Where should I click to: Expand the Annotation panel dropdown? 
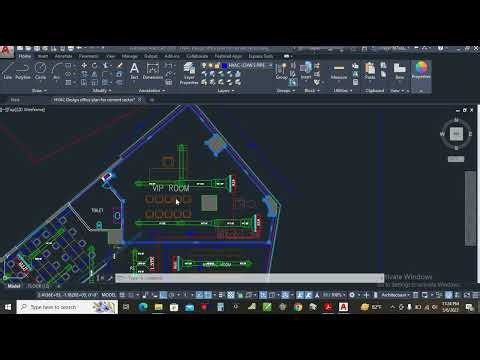(x=151, y=90)
